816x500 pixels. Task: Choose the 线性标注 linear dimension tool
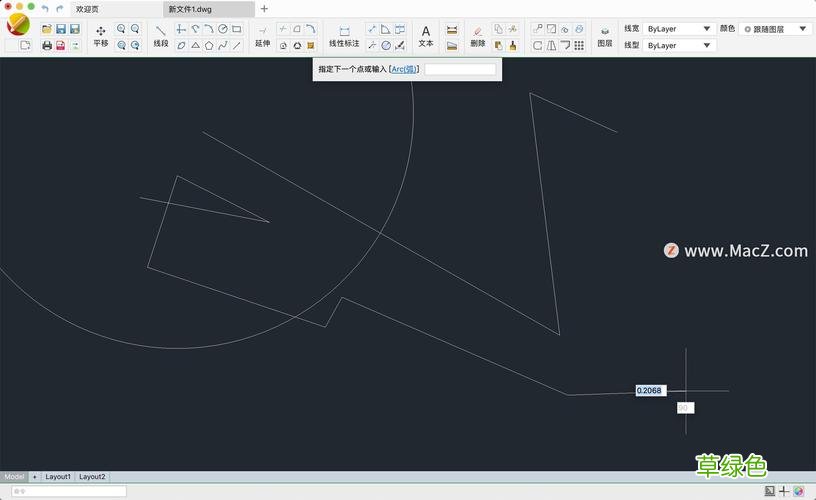click(344, 36)
